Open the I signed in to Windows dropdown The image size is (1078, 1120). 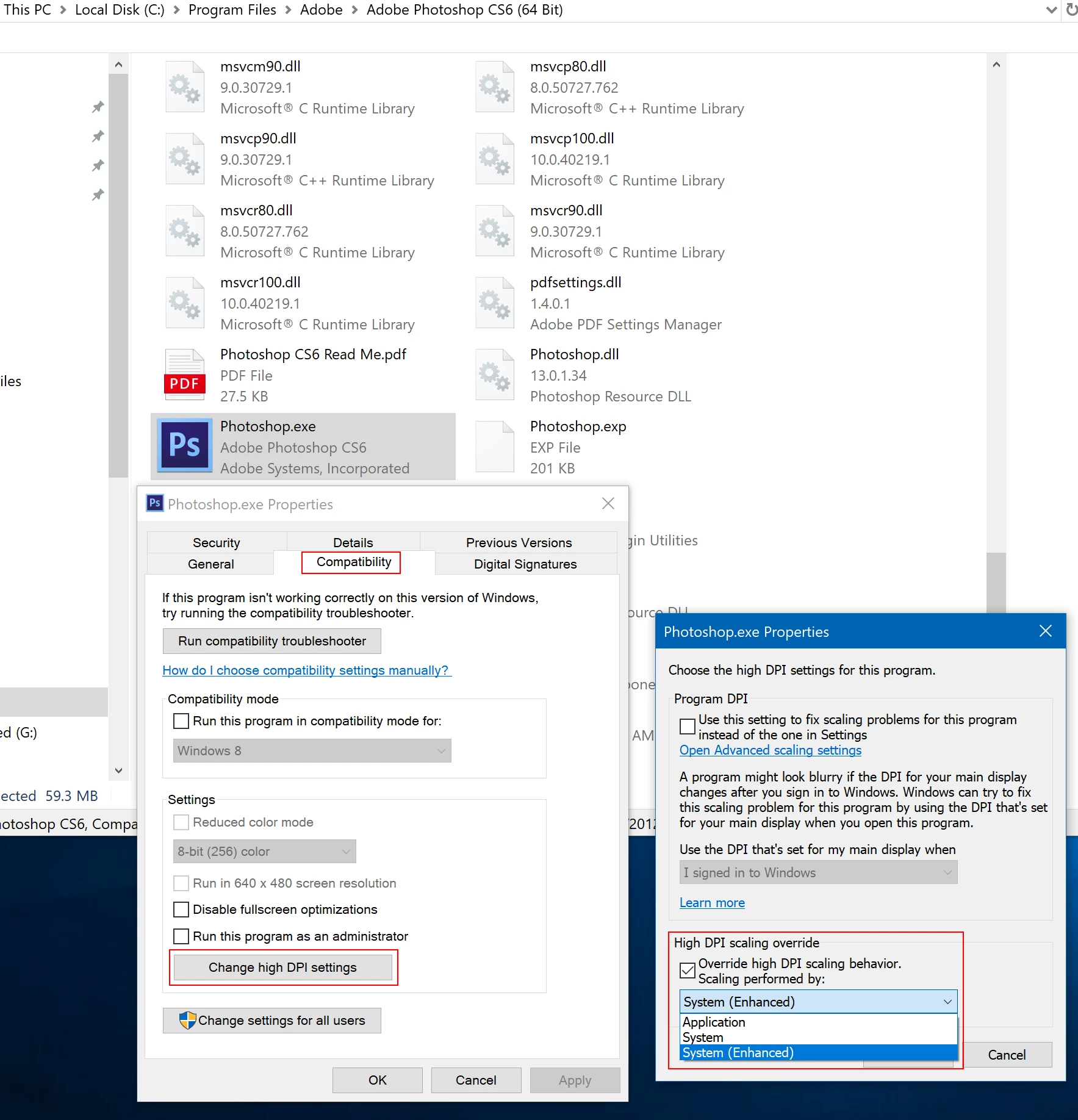pos(819,873)
